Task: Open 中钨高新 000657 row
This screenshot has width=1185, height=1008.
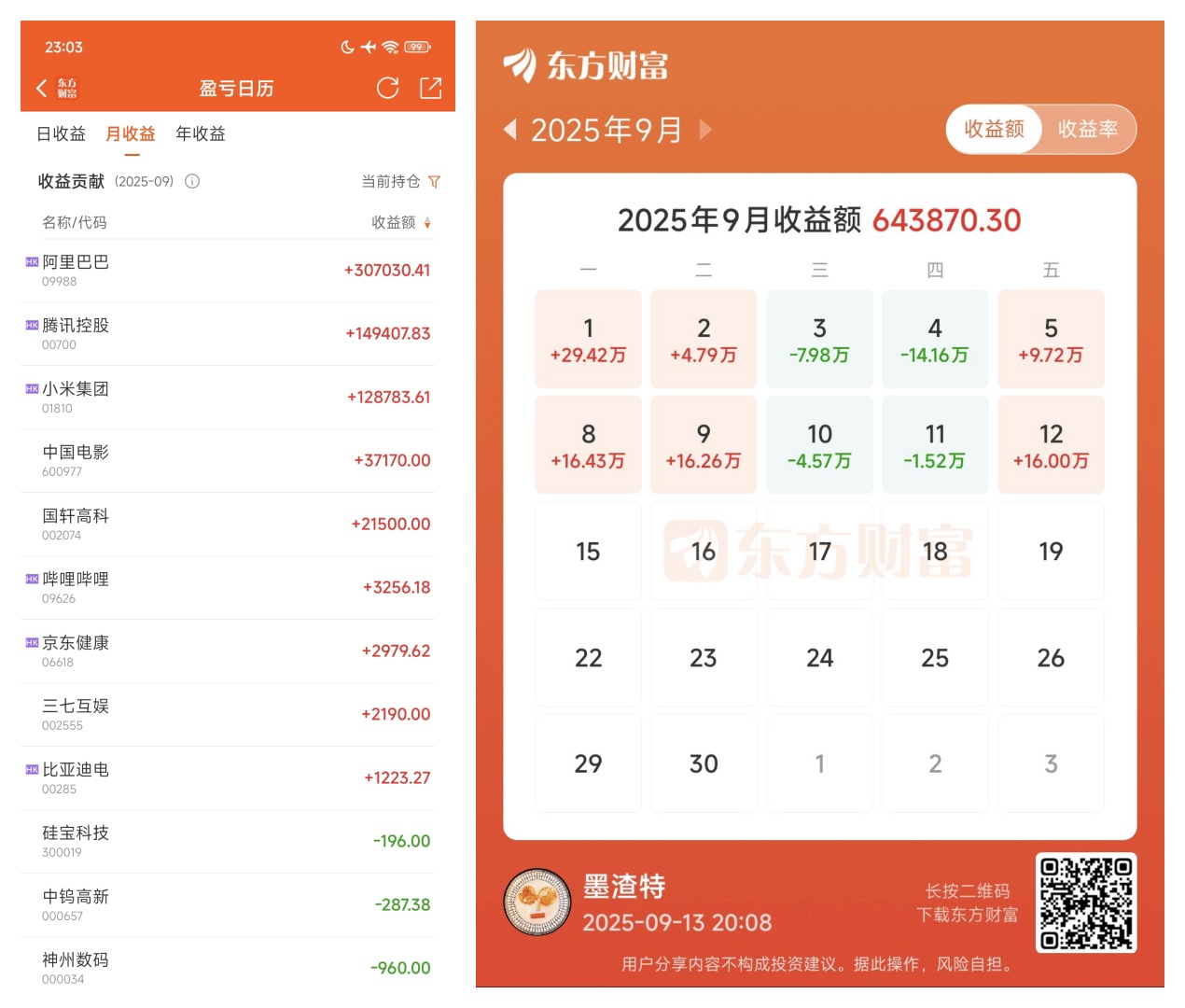Action: click(229, 905)
